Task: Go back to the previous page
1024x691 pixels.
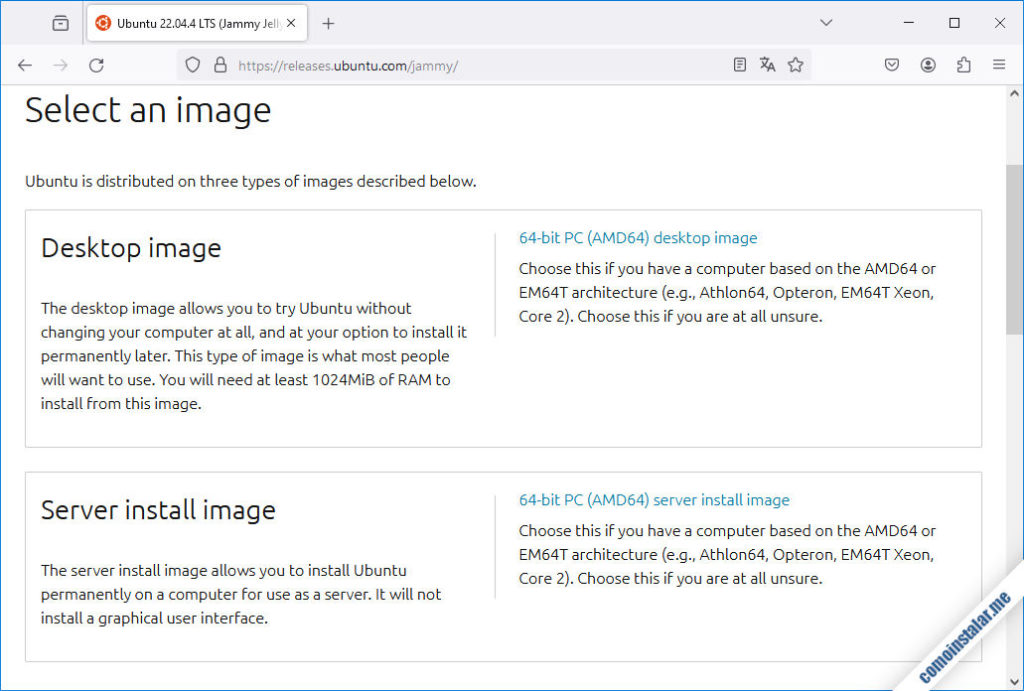Action: [24, 64]
